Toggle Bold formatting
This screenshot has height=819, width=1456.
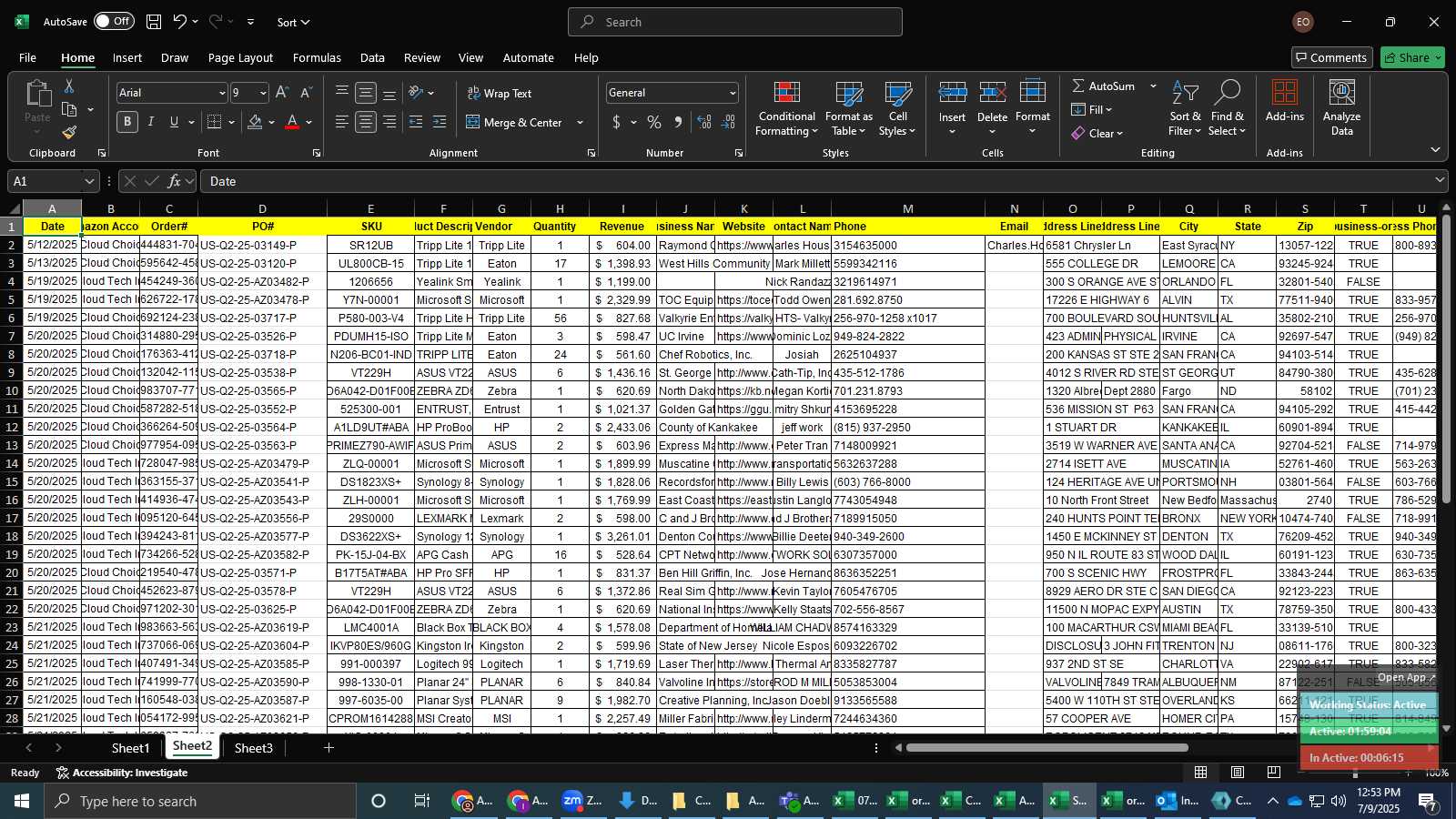point(127,122)
